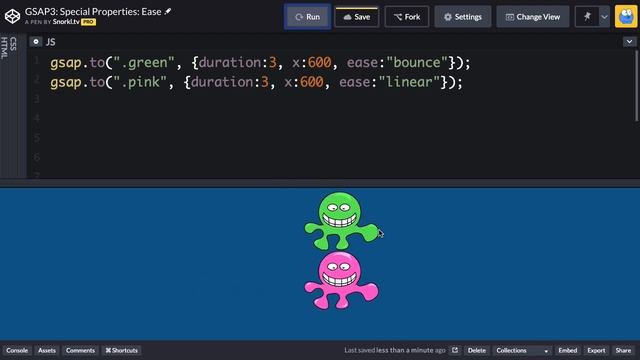Delete this pen
Viewport: 640px width, 360px height.
(x=476, y=350)
